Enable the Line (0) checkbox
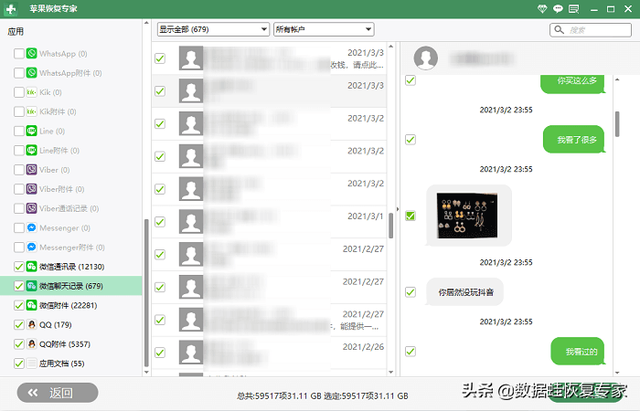 pyautogui.click(x=19, y=131)
